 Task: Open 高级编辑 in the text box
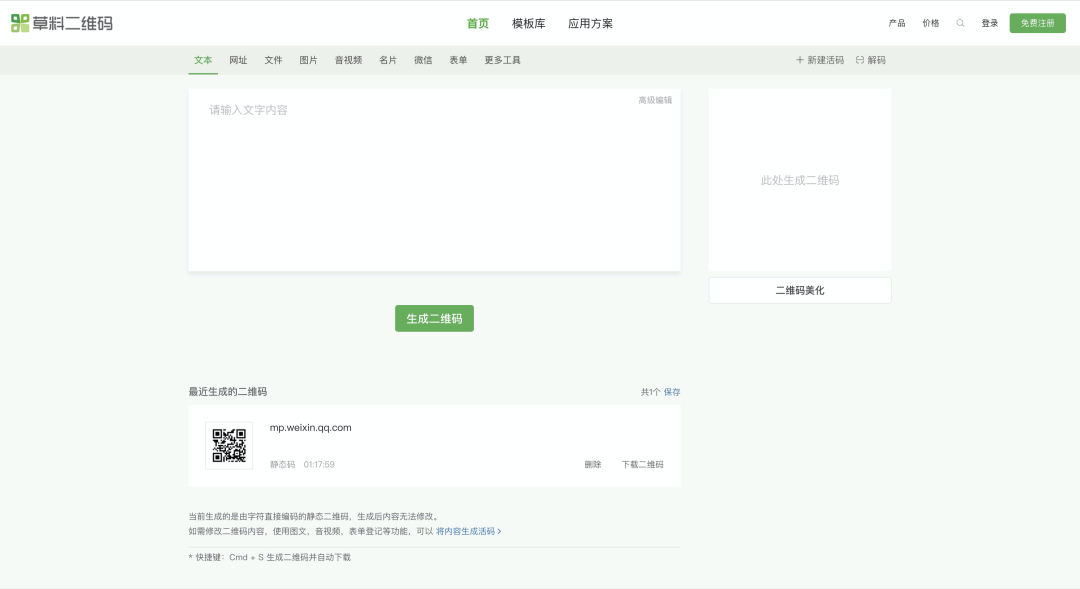tap(655, 100)
